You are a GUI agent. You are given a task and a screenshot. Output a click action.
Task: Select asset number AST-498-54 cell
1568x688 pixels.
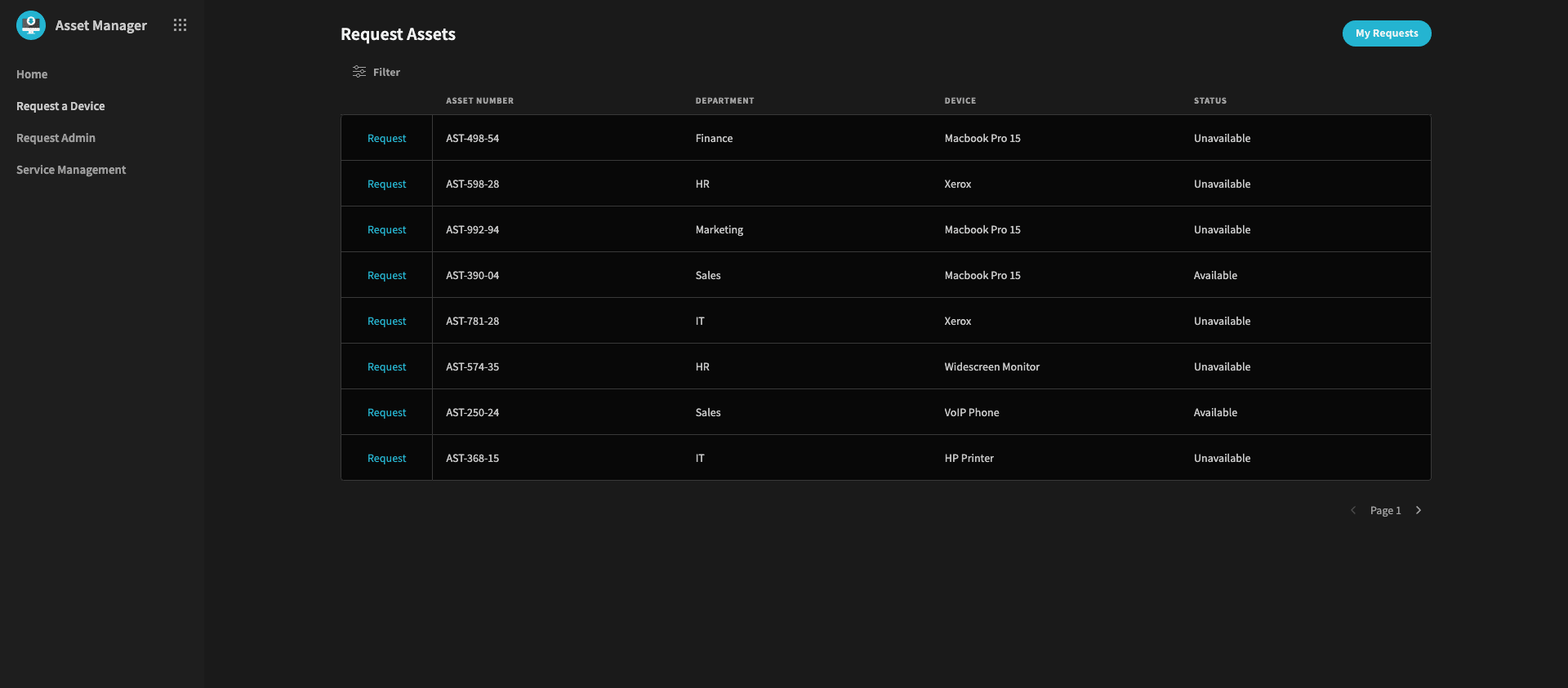(x=472, y=138)
